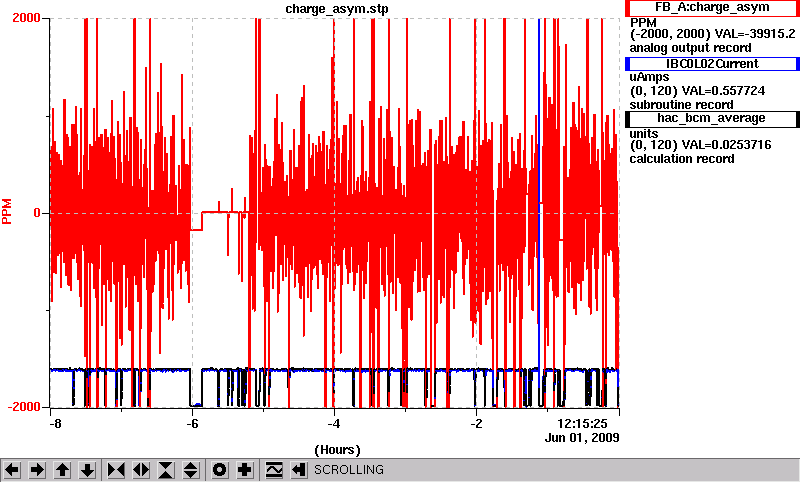Click the Jun 01, 2009 date label
Viewport: 800px width, 482px height.
(x=582, y=438)
